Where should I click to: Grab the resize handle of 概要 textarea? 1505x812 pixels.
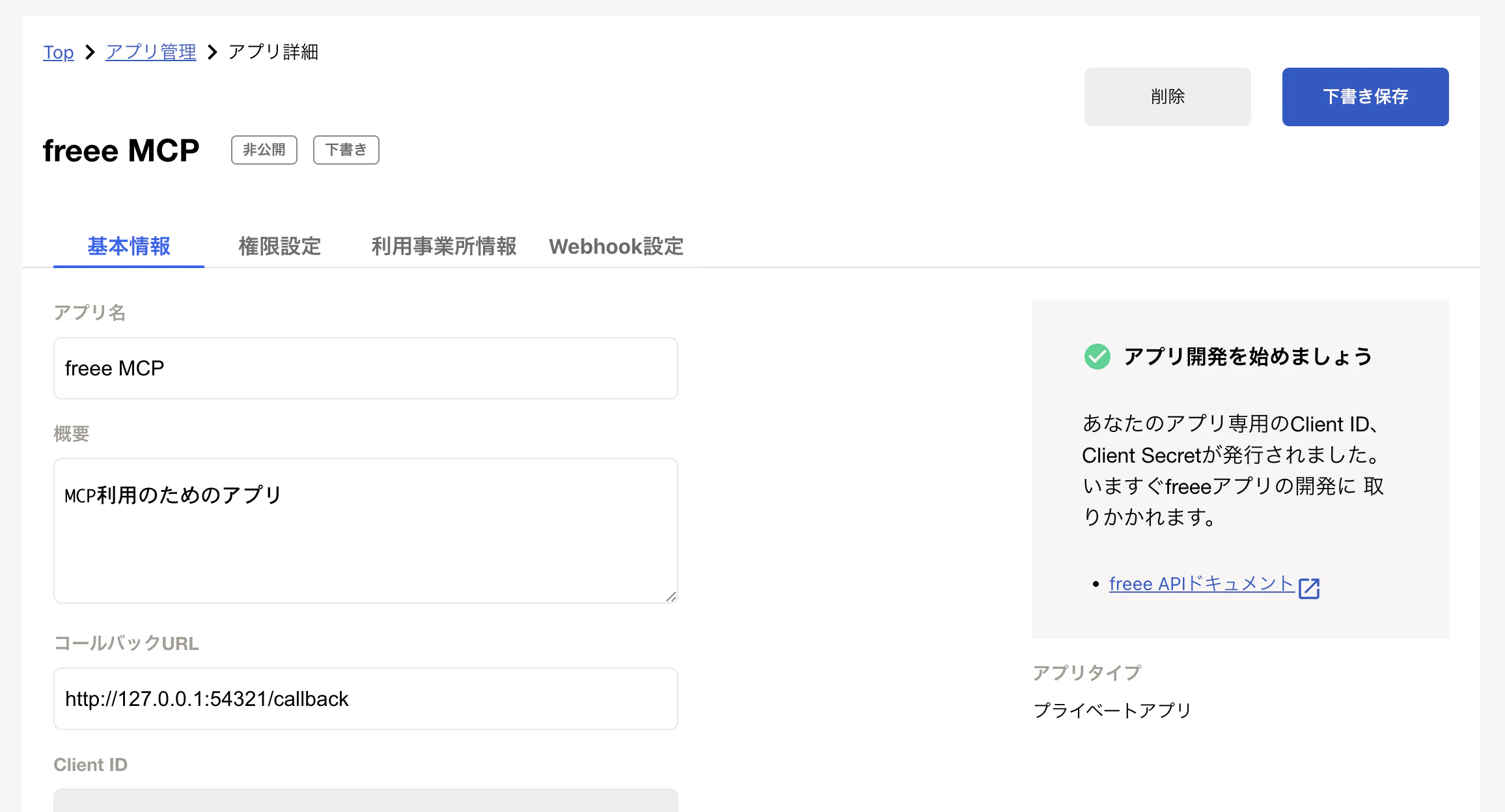pyautogui.click(x=671, y=597)
